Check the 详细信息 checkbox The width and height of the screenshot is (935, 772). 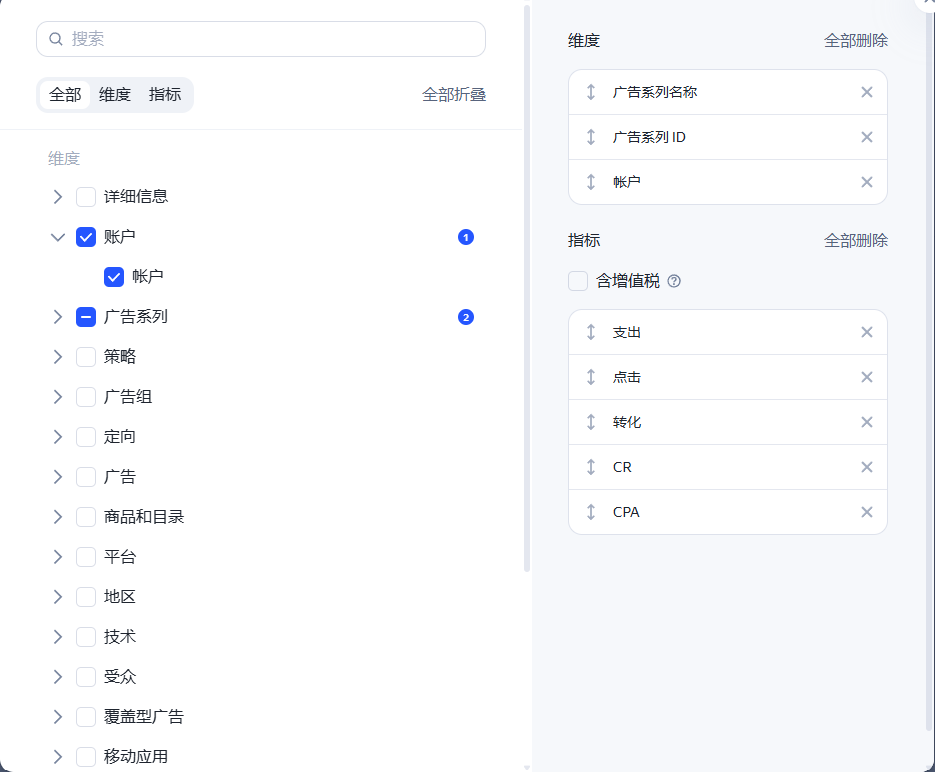point(86,197)
